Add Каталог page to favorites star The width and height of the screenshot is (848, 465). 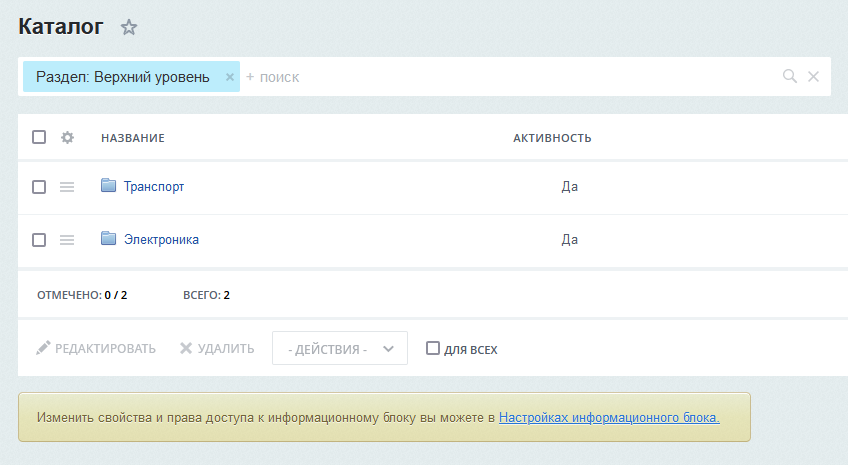pyautogui.click(x=129, y=27)
